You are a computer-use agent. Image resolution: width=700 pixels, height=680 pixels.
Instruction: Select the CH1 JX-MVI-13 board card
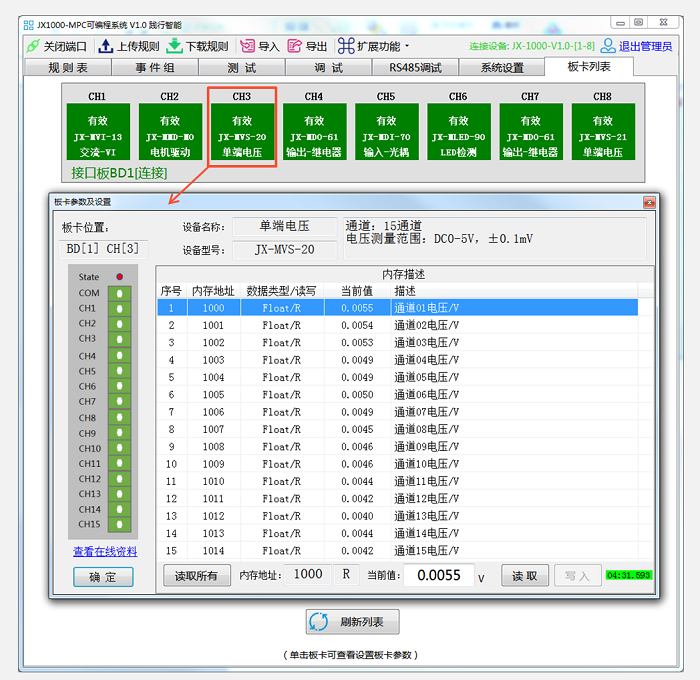click(x=98, y=131)
